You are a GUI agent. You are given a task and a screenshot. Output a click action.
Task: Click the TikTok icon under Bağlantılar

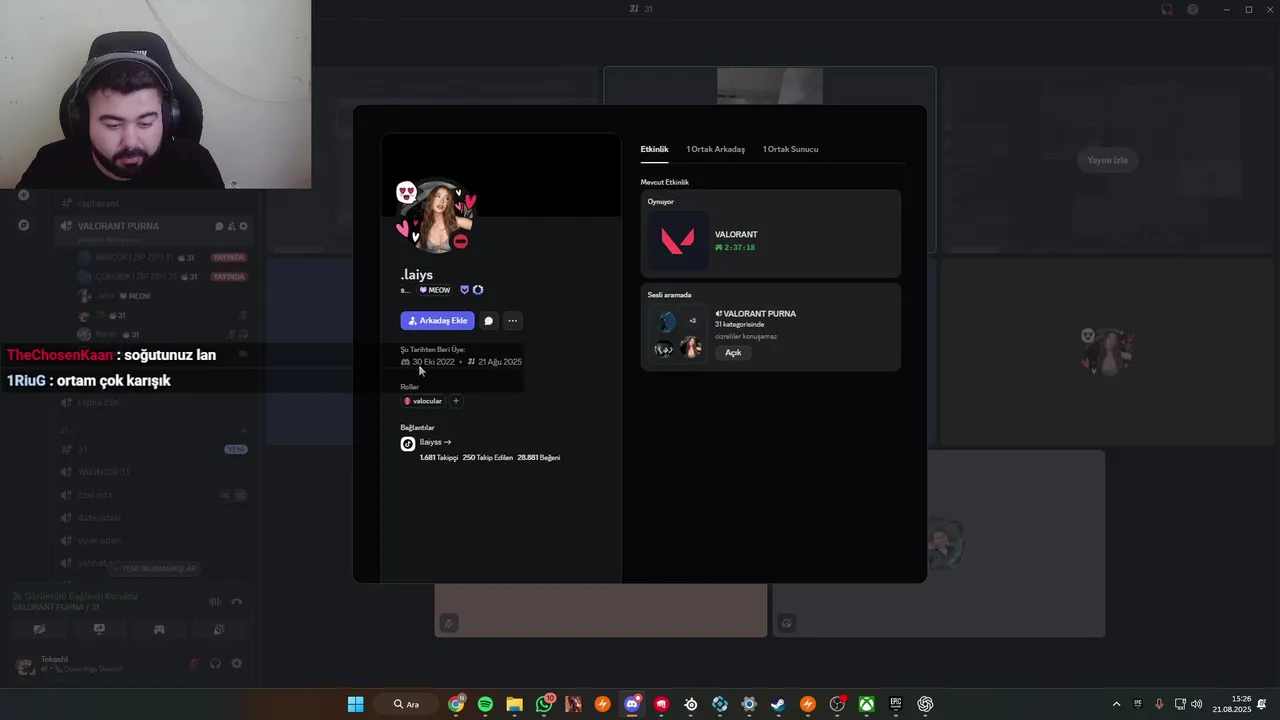tap(407, 444)
